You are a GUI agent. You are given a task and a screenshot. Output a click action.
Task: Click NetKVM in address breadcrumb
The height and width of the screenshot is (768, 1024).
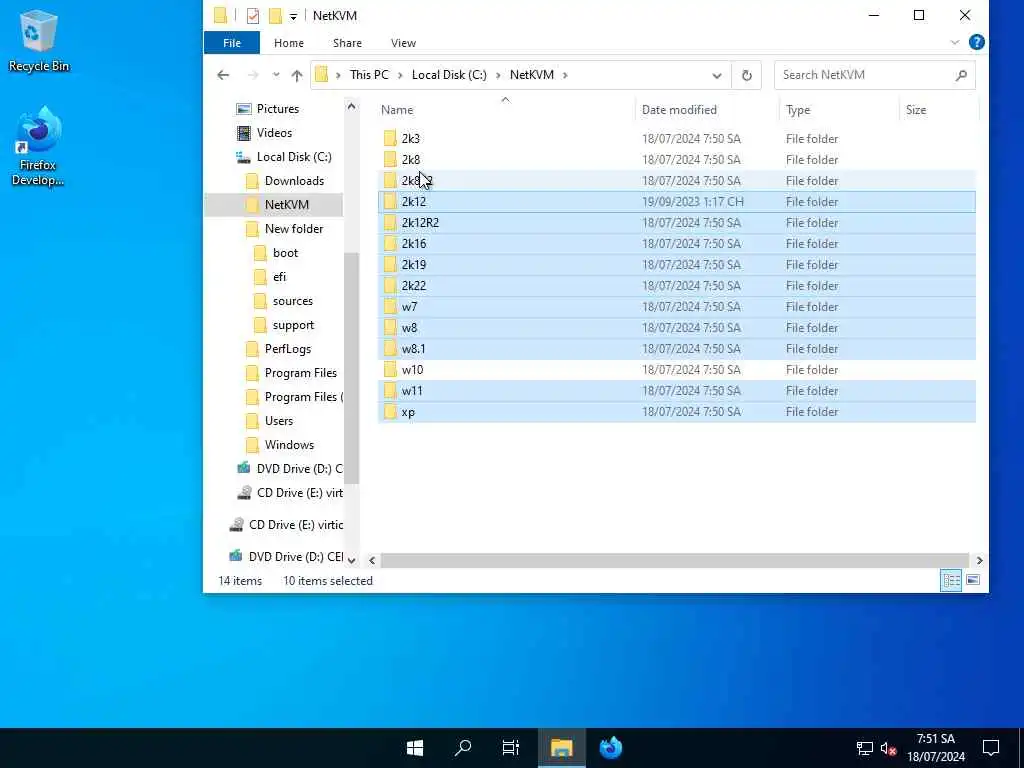[532, 75]
